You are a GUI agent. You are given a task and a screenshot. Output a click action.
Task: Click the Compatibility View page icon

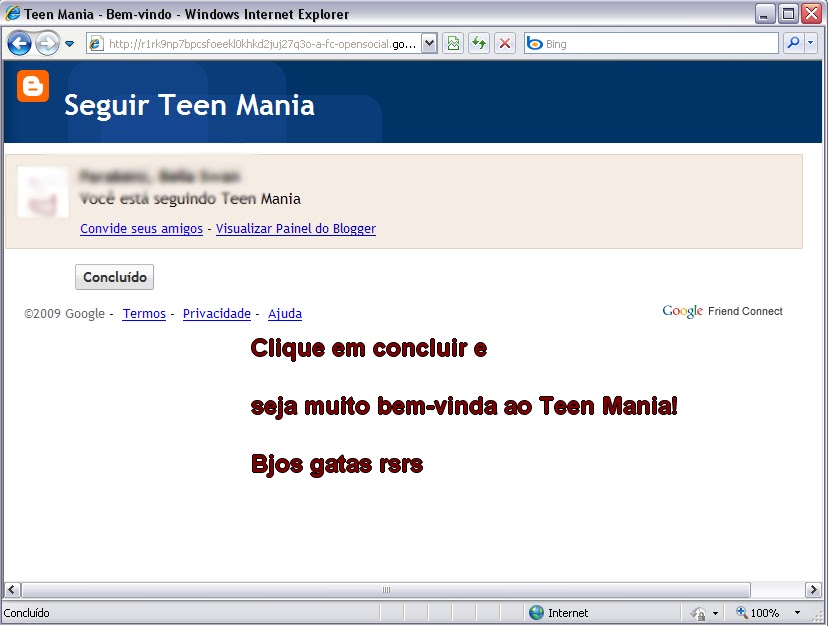453,43
